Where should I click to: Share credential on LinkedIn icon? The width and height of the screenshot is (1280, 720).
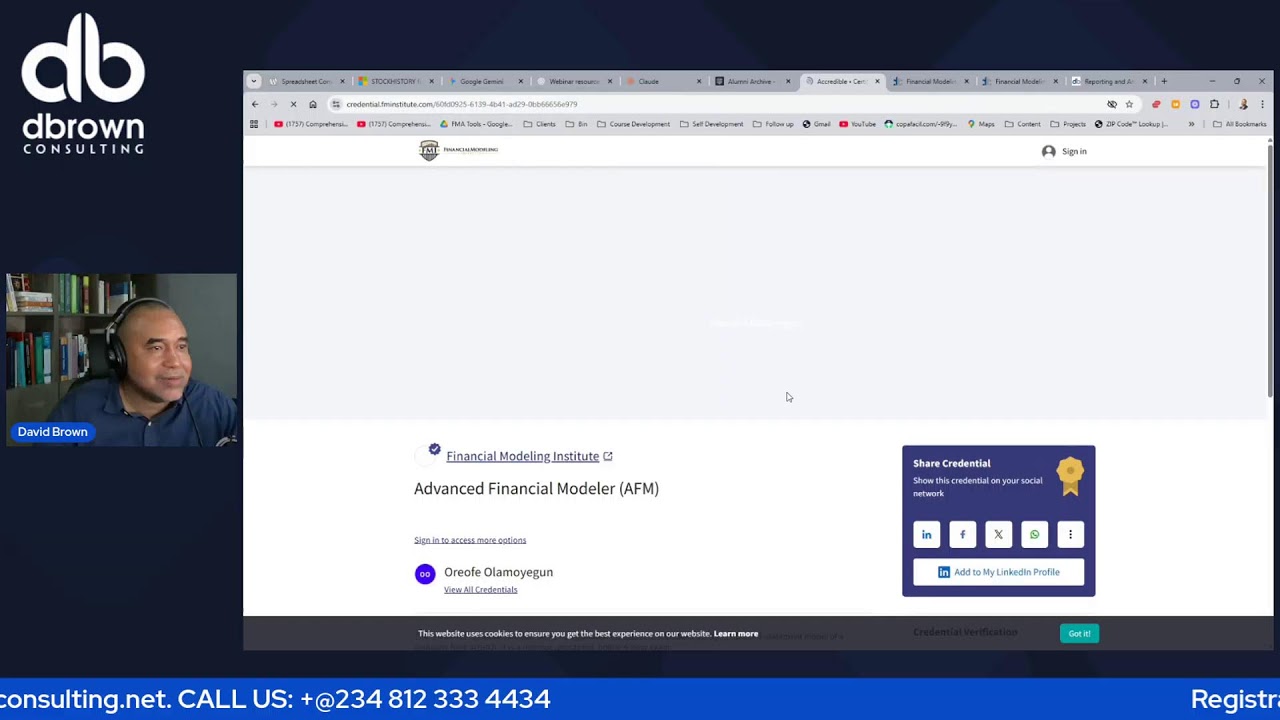(x=927, y=534)
